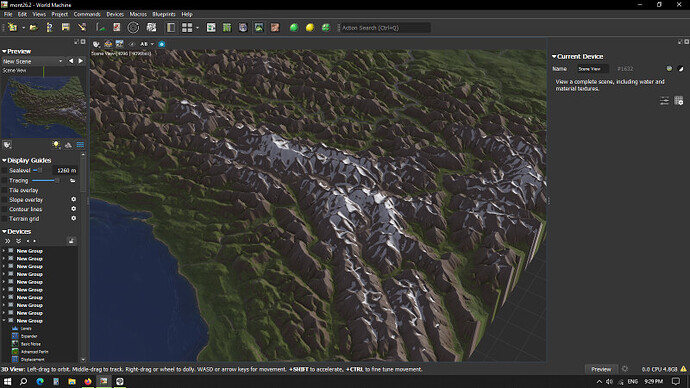The image size is (690, 388).
Task: Click the yellow sphere build icon
Action: [310, 27]
